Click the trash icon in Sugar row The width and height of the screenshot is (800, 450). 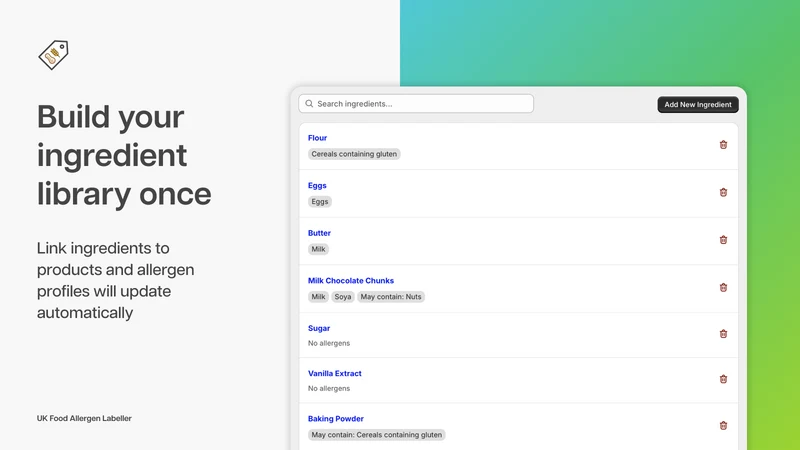(x=723, y=334)
